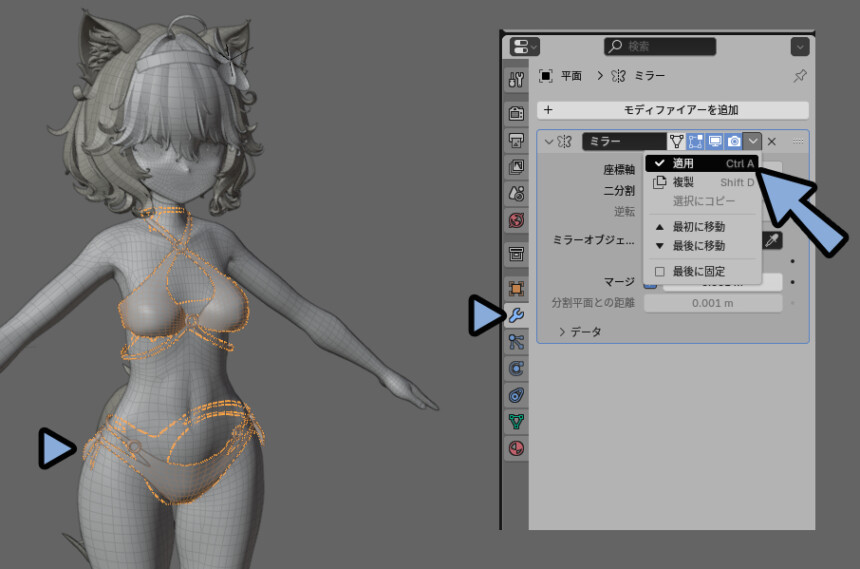The image size is (860, 569).
Task: Open the World properties tab
Action: [x=516, y=220]
